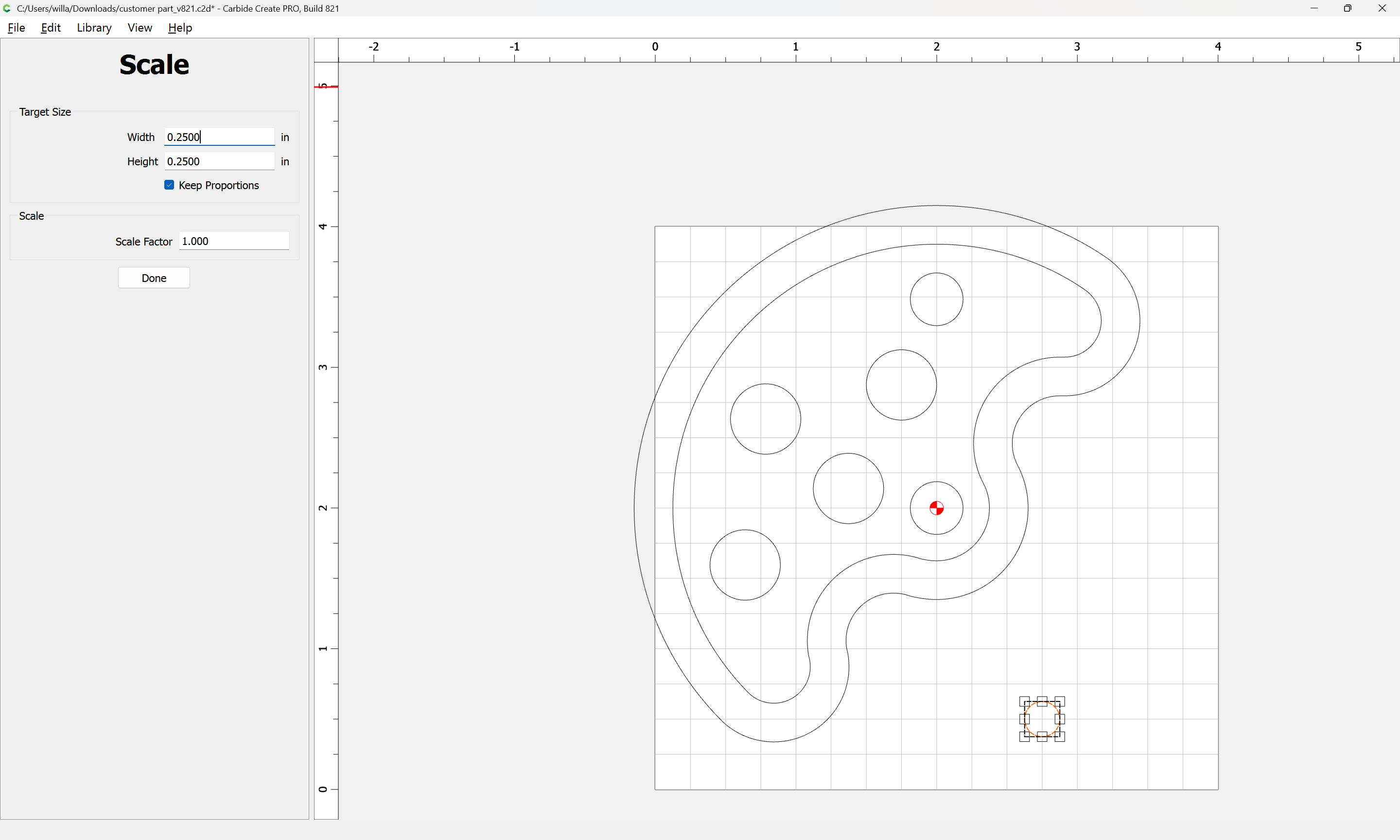Open the File menu
1400x840 pixels.
coord(17,28)
